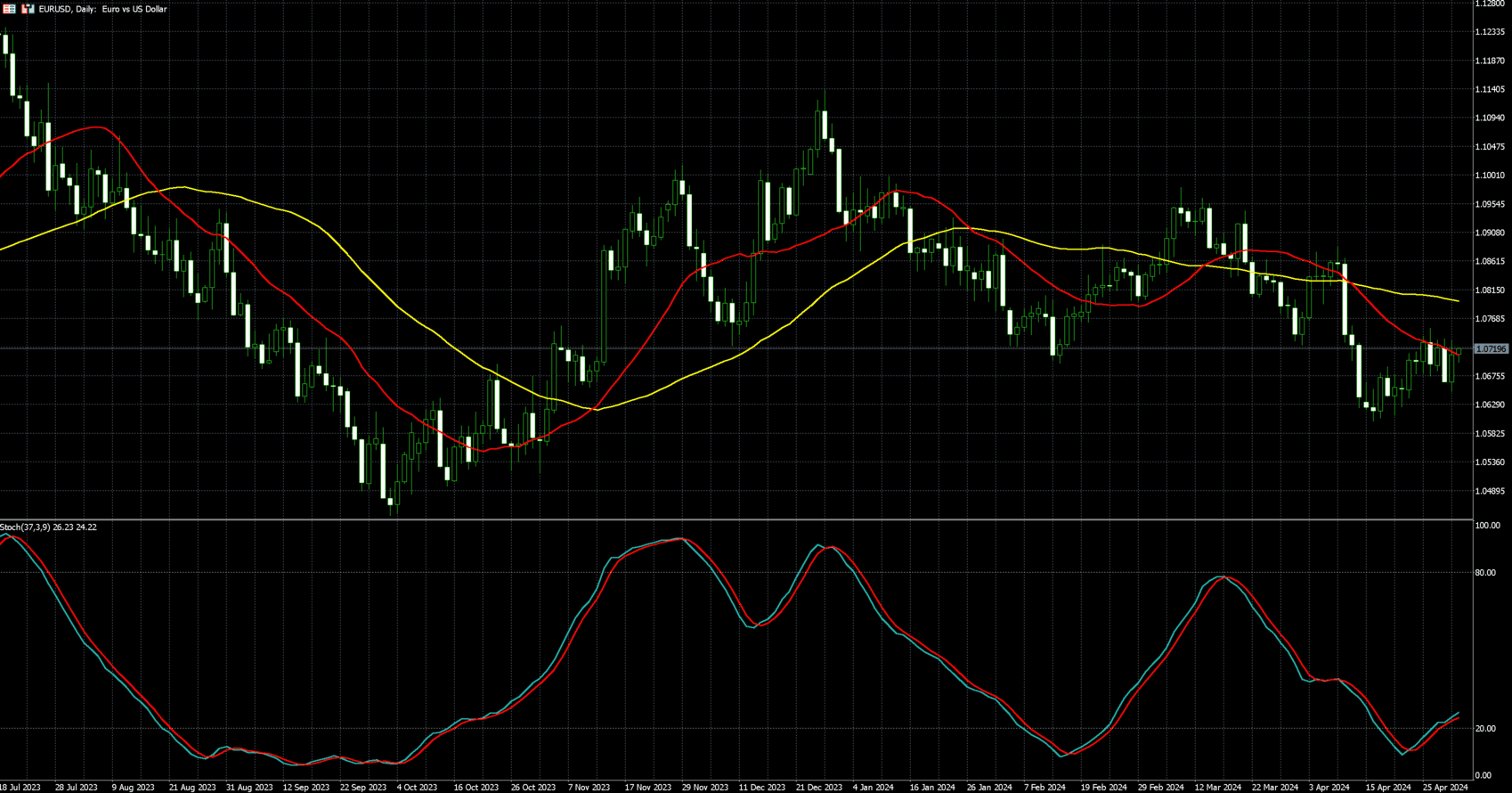The image size is (1512, 793).
Task: Click the 1.06755 price scale label
Action: pos(1491,376)
